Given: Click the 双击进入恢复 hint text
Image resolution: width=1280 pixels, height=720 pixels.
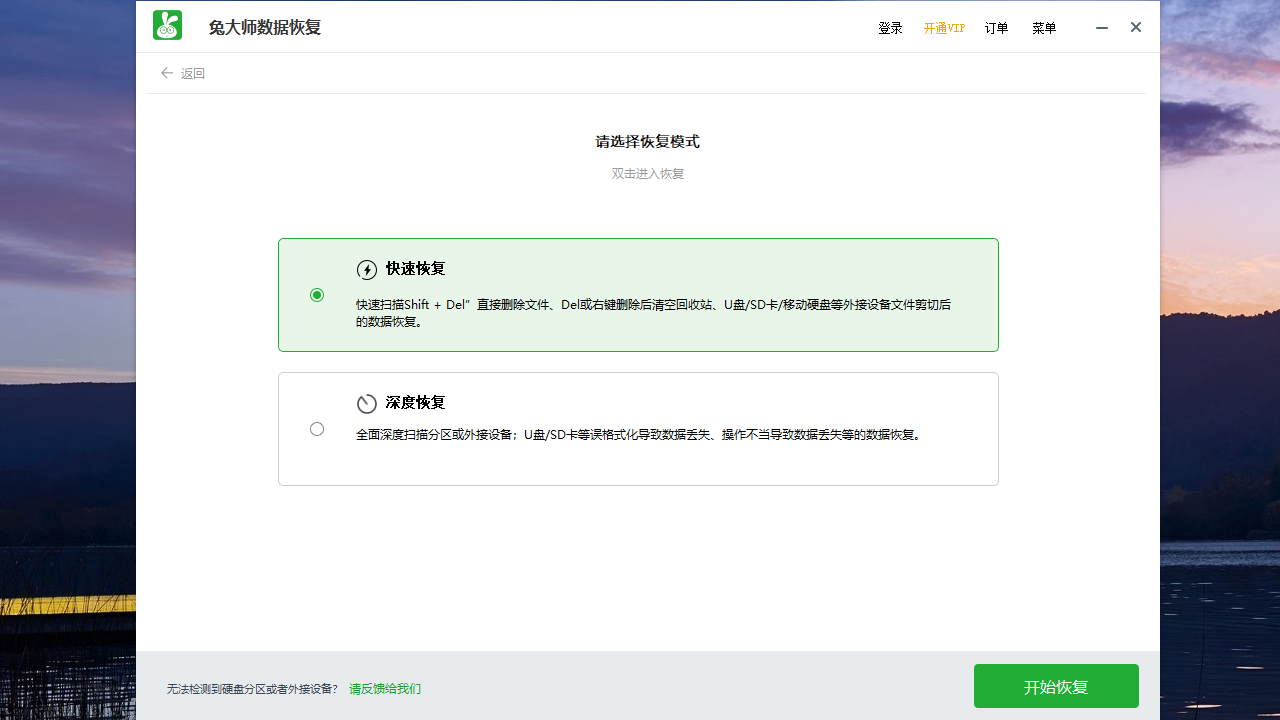Looking at the screenshot, I should [646, 173].
